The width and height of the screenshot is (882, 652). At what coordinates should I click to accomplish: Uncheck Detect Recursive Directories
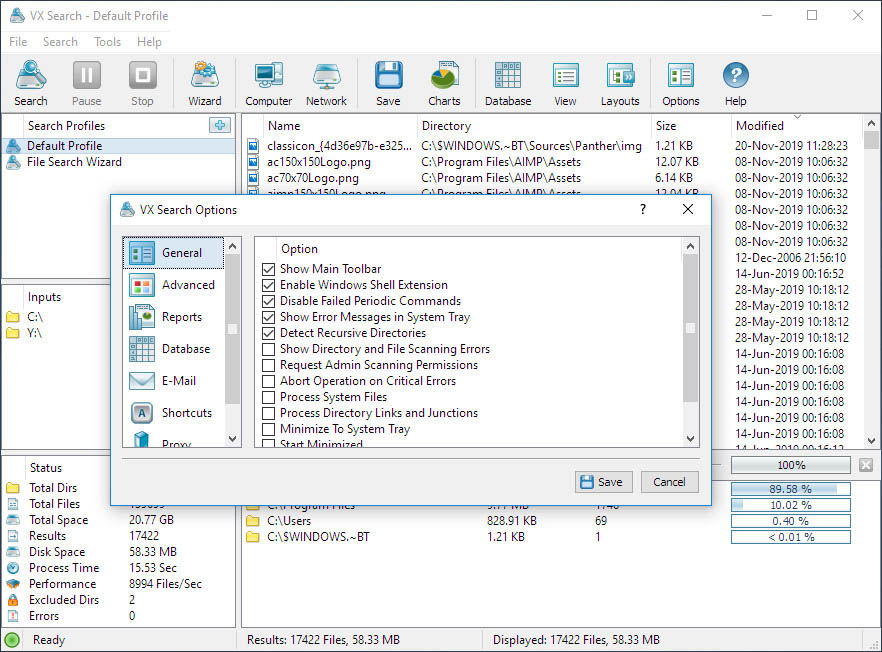[268, 333]
